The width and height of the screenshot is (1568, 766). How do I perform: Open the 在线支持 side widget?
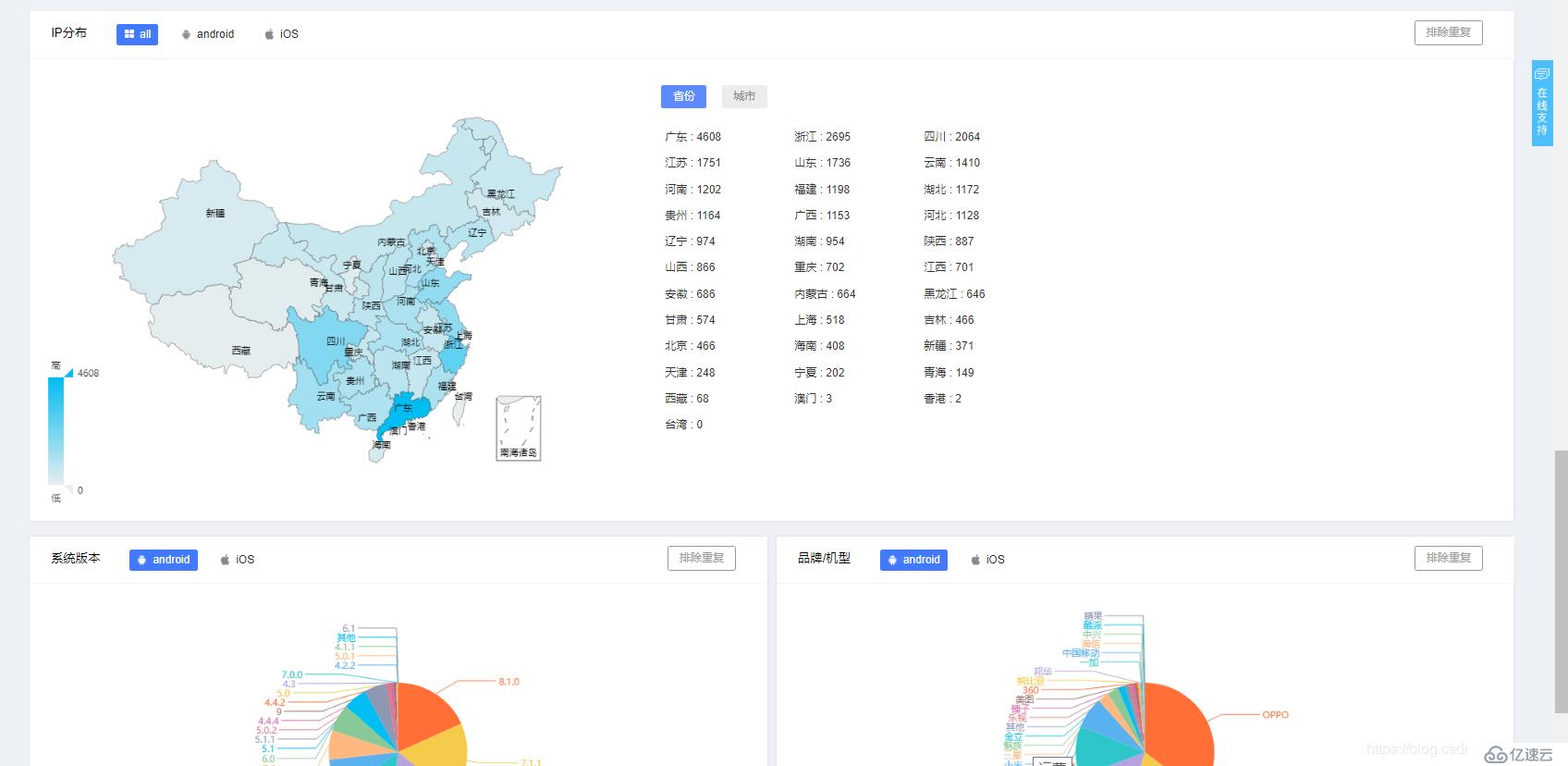(1542, 103)
